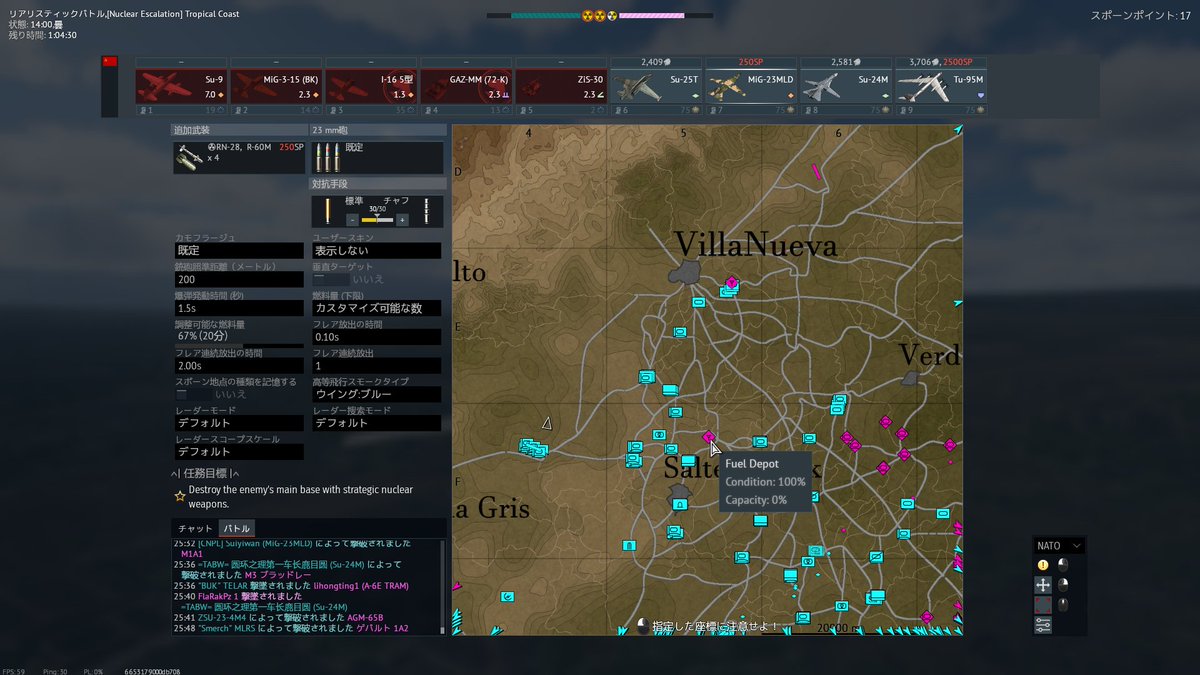Open the bomb fuse time dropdown showing 1.5s

tap(239, 308)
